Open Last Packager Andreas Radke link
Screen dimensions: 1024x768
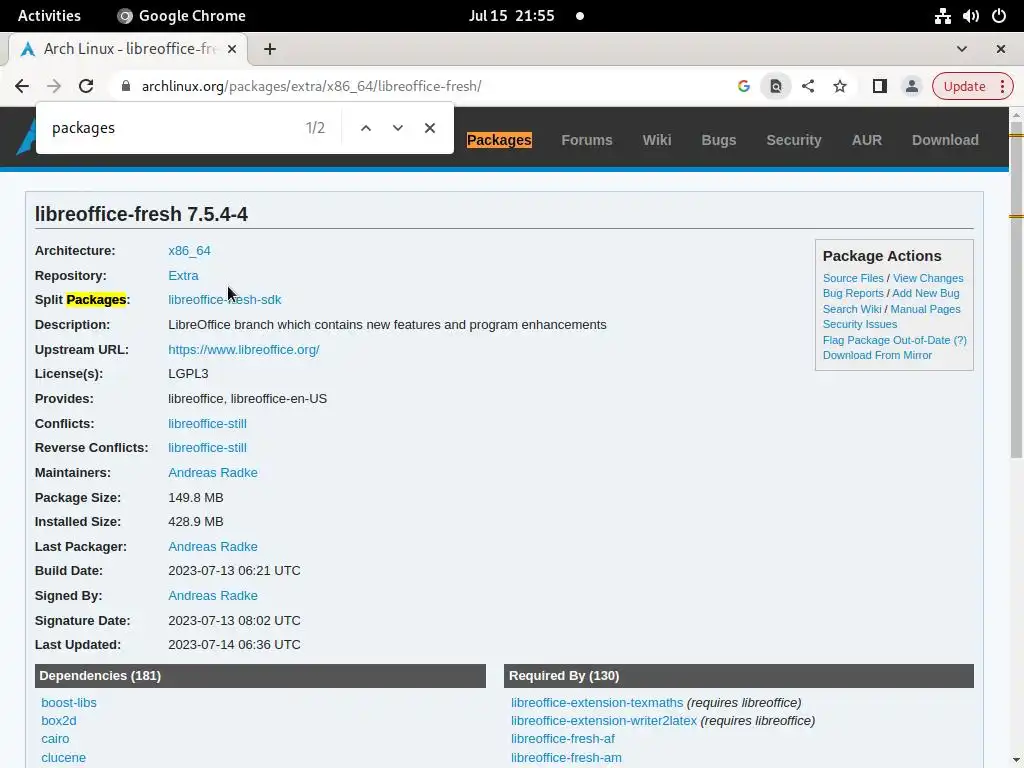(x=213, y=547)
